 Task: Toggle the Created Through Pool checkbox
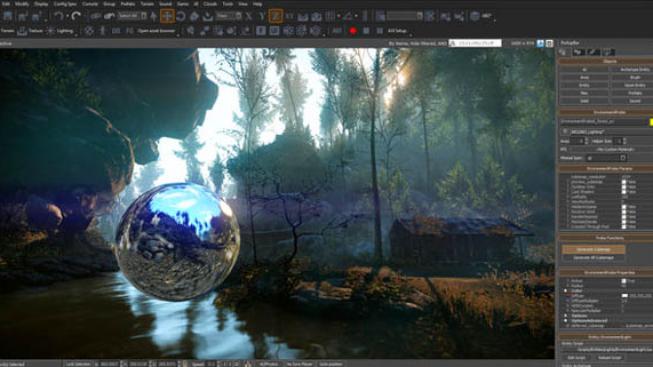pos(624,227)
